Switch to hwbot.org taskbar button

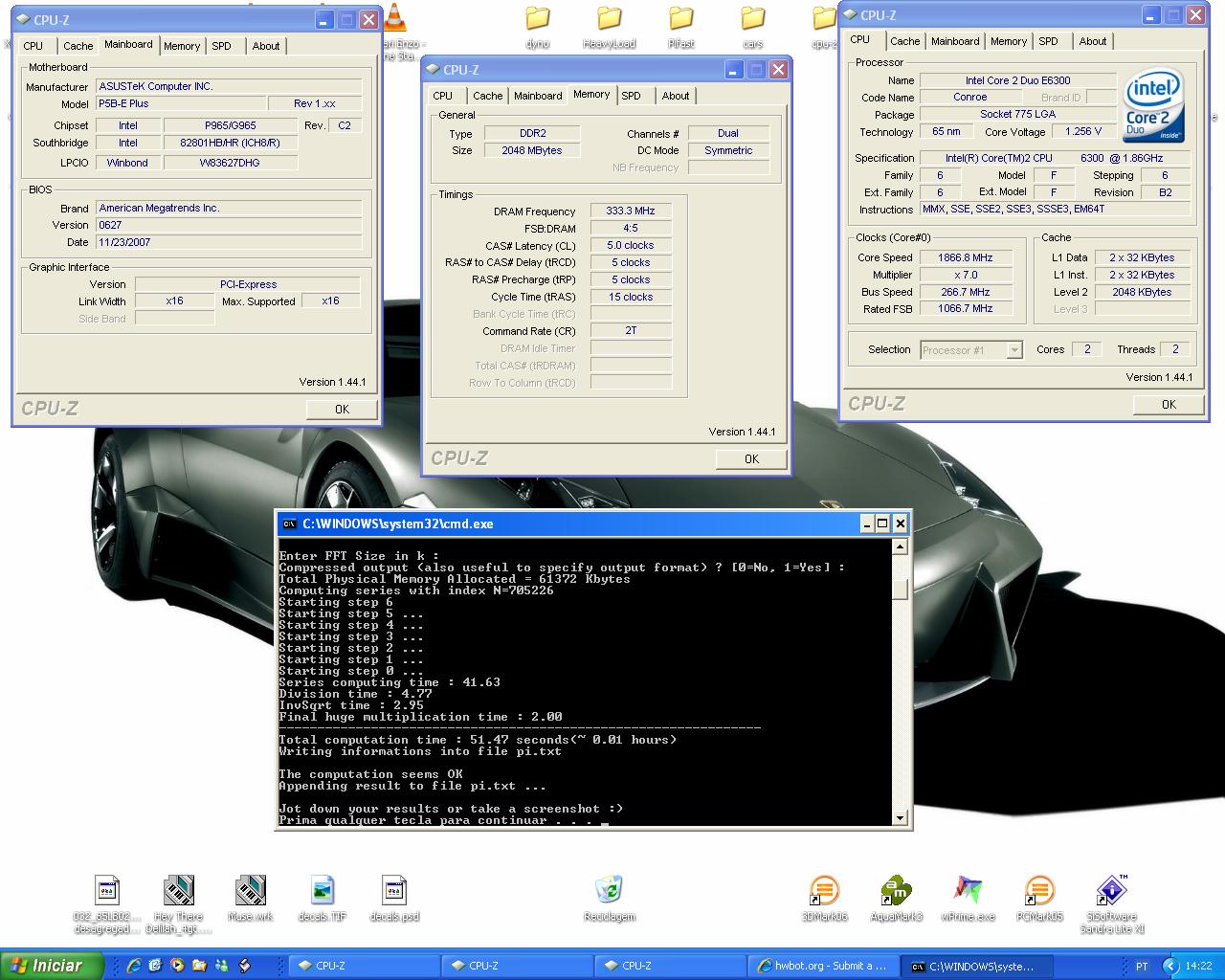point(822,967)
